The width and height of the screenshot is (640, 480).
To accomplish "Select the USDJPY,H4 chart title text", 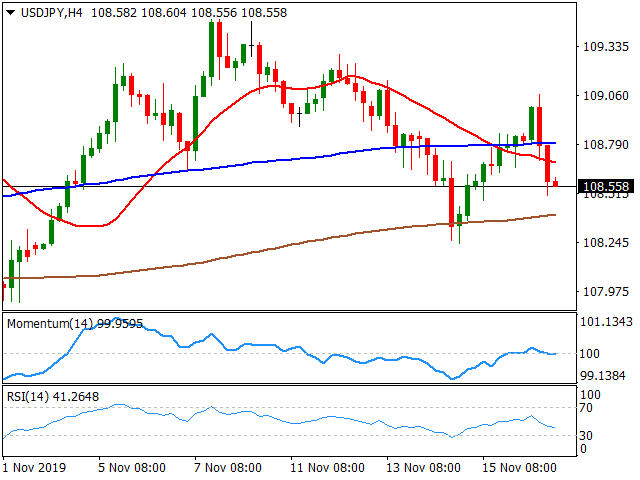I will [x=51, y=13].
